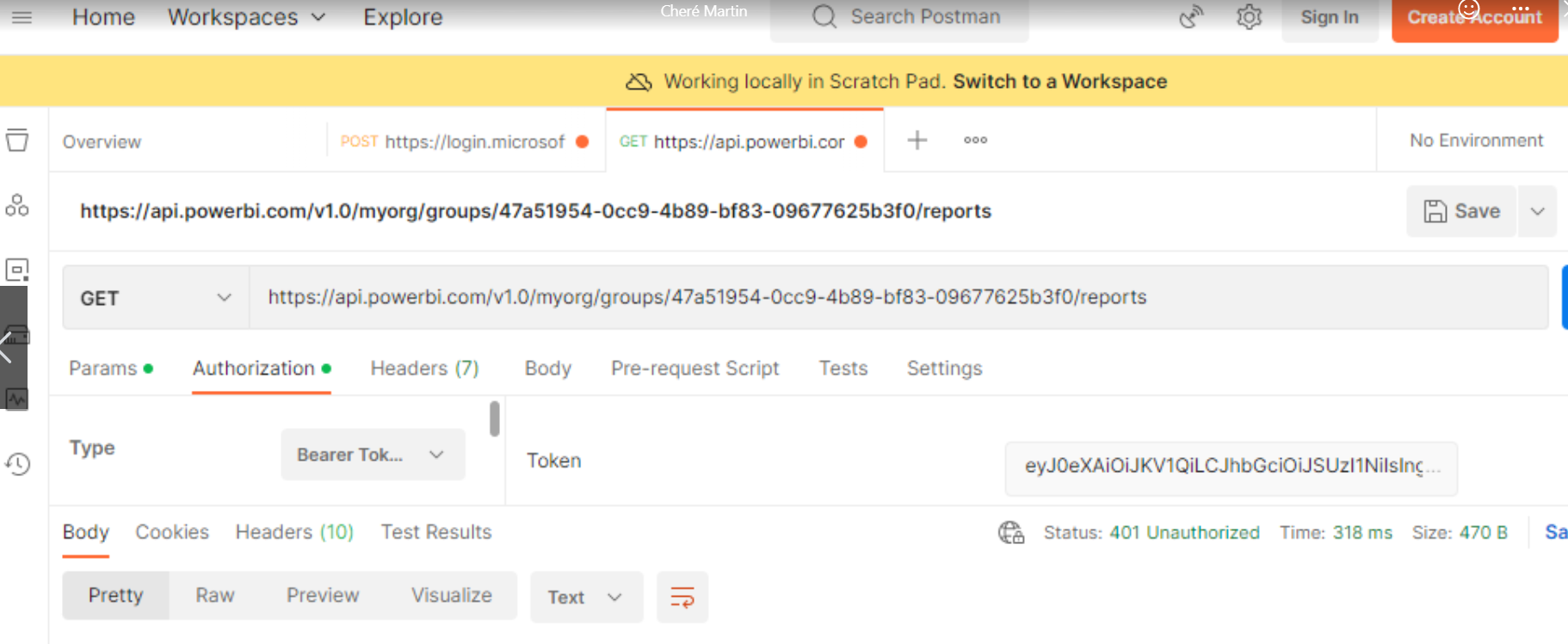Open the request Settings tab

944,368
